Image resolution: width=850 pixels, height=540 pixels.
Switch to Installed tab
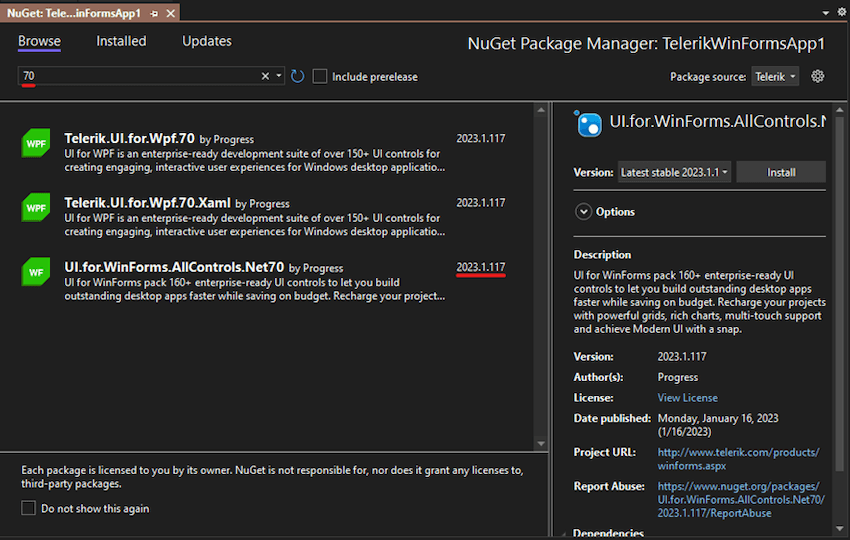121,41
